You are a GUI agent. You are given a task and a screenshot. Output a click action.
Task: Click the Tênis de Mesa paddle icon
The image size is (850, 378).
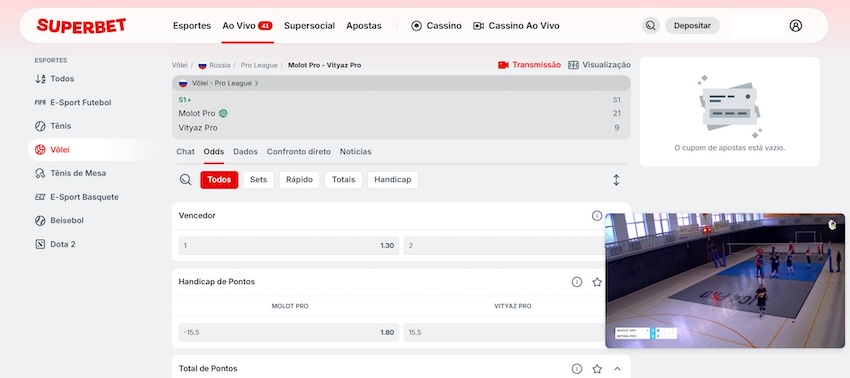40,174
